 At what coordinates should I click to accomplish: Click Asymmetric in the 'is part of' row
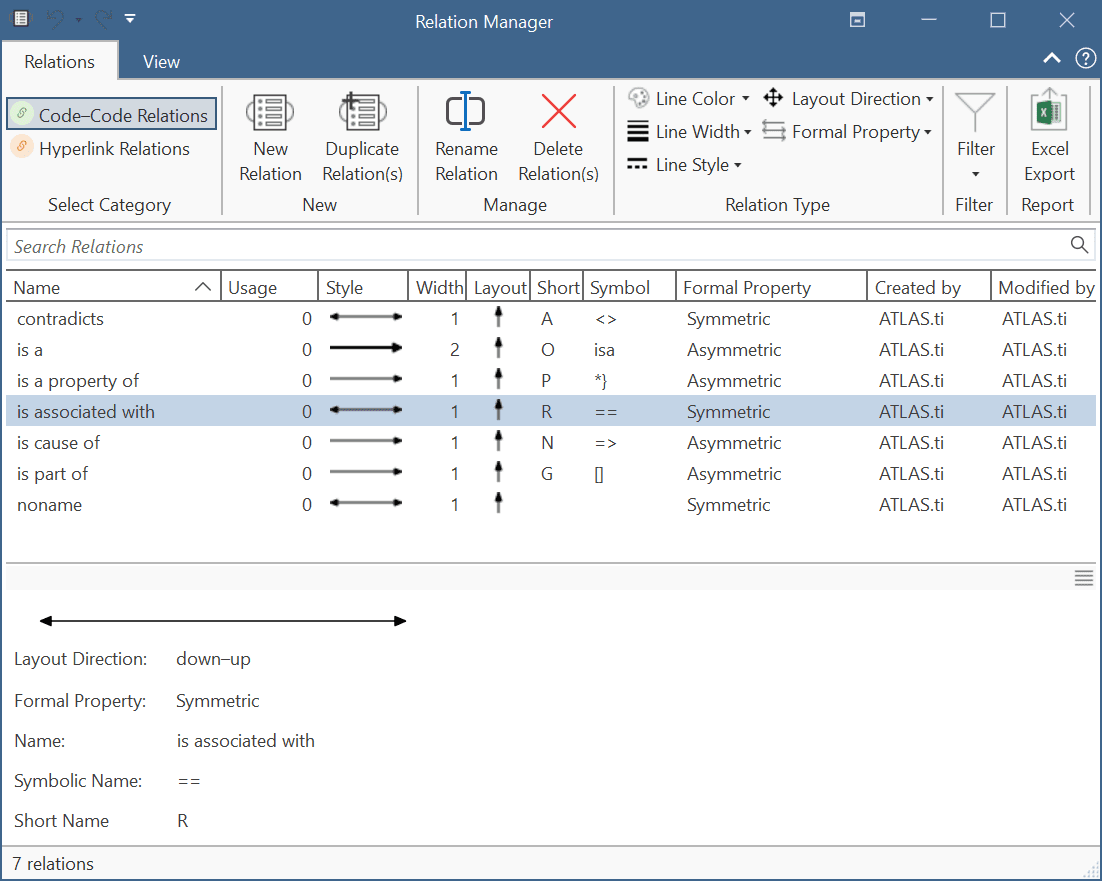tap(734, 474)
